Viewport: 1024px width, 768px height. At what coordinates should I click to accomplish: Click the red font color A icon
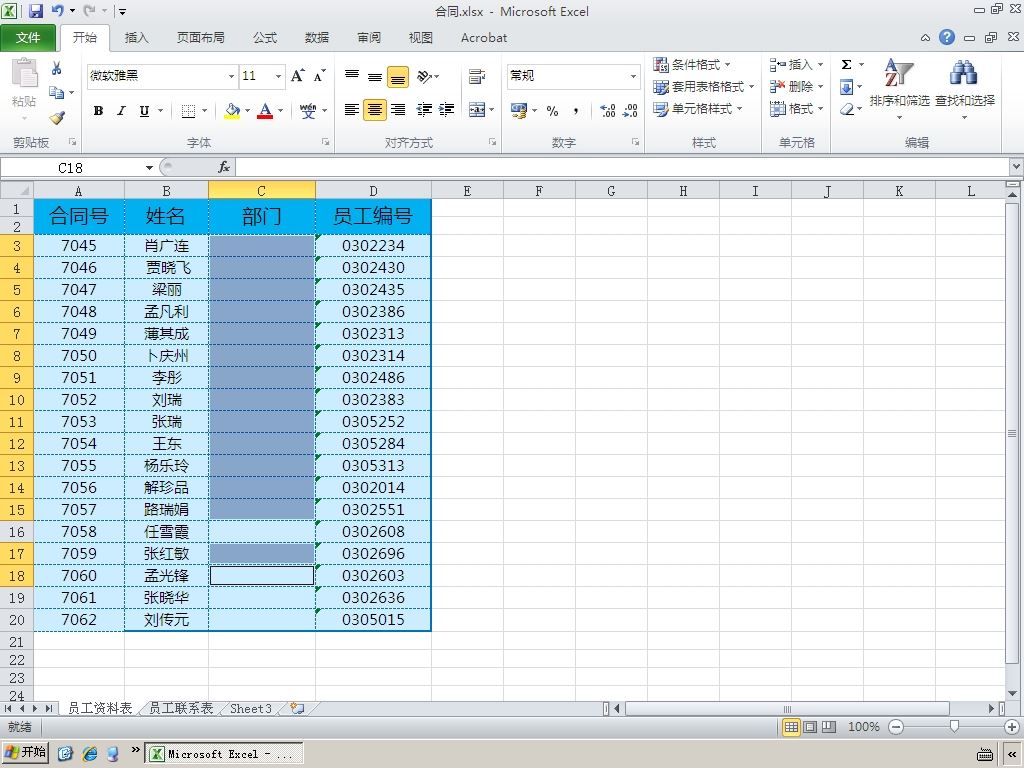tap(264, 111)
